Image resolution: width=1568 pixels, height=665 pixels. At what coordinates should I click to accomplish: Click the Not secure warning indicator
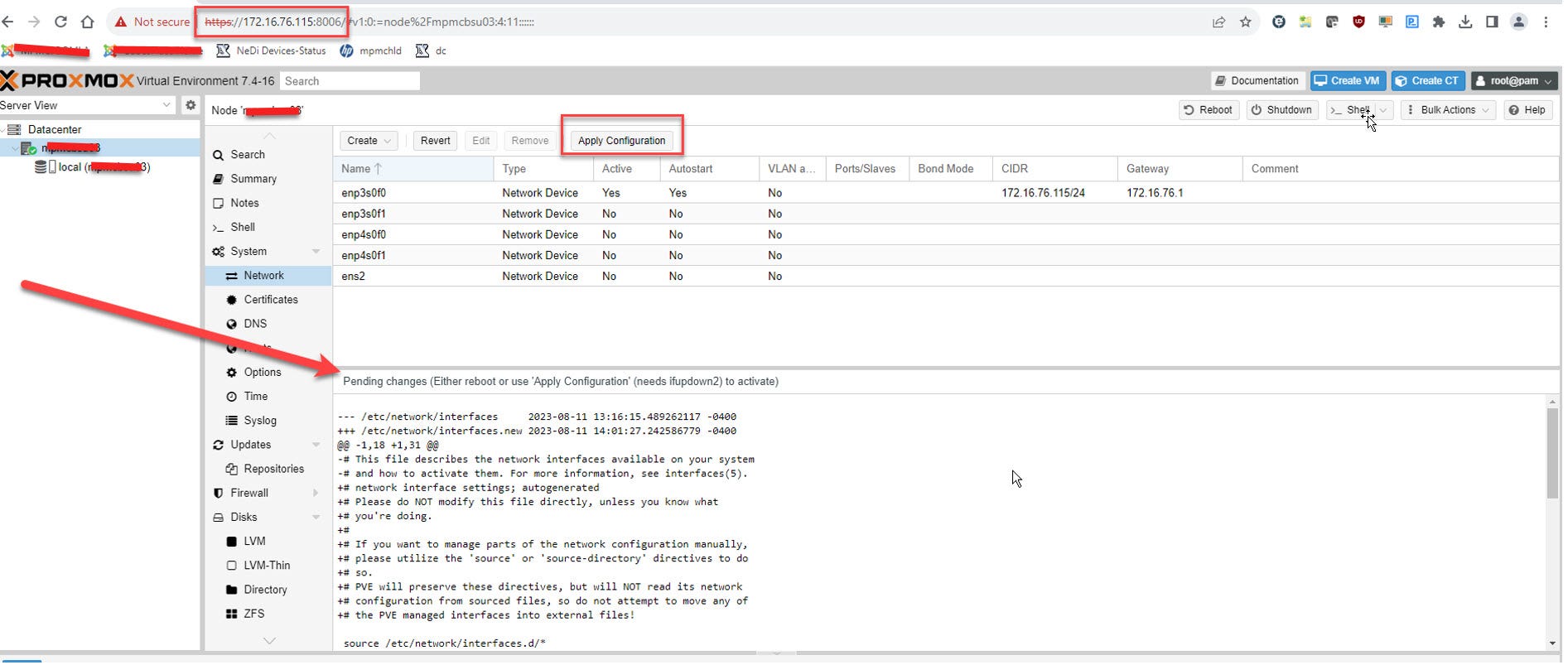(x=152, y=22)
